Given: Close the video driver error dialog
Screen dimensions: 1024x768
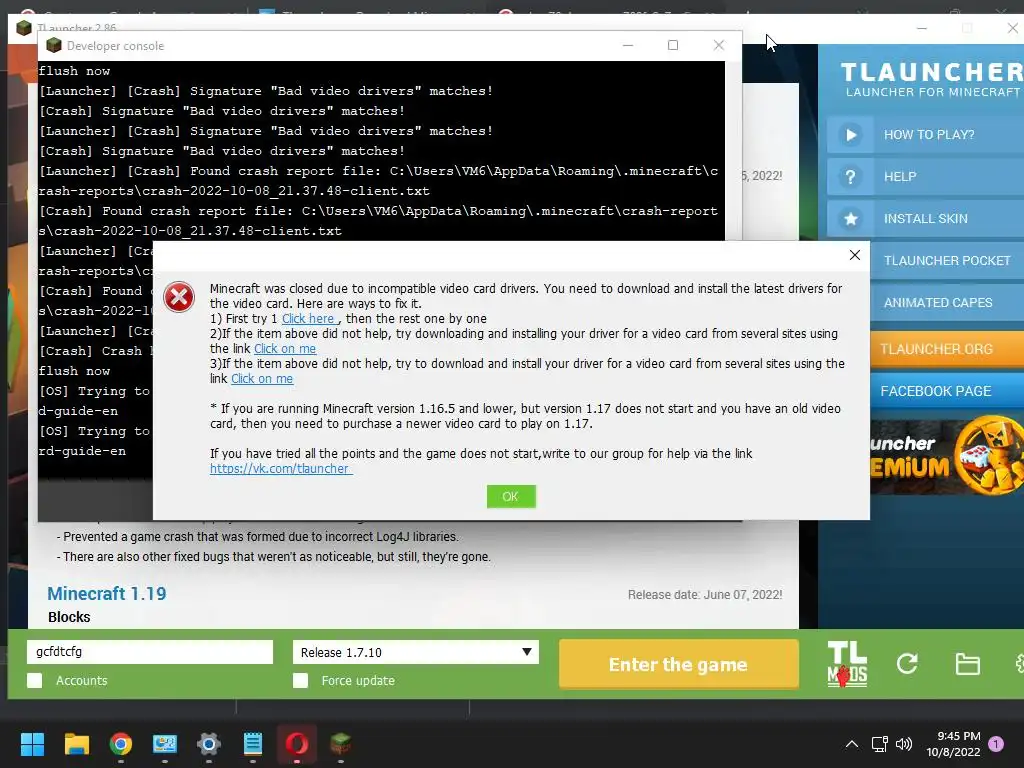Looking at the screenshot, I should [854, 255].
